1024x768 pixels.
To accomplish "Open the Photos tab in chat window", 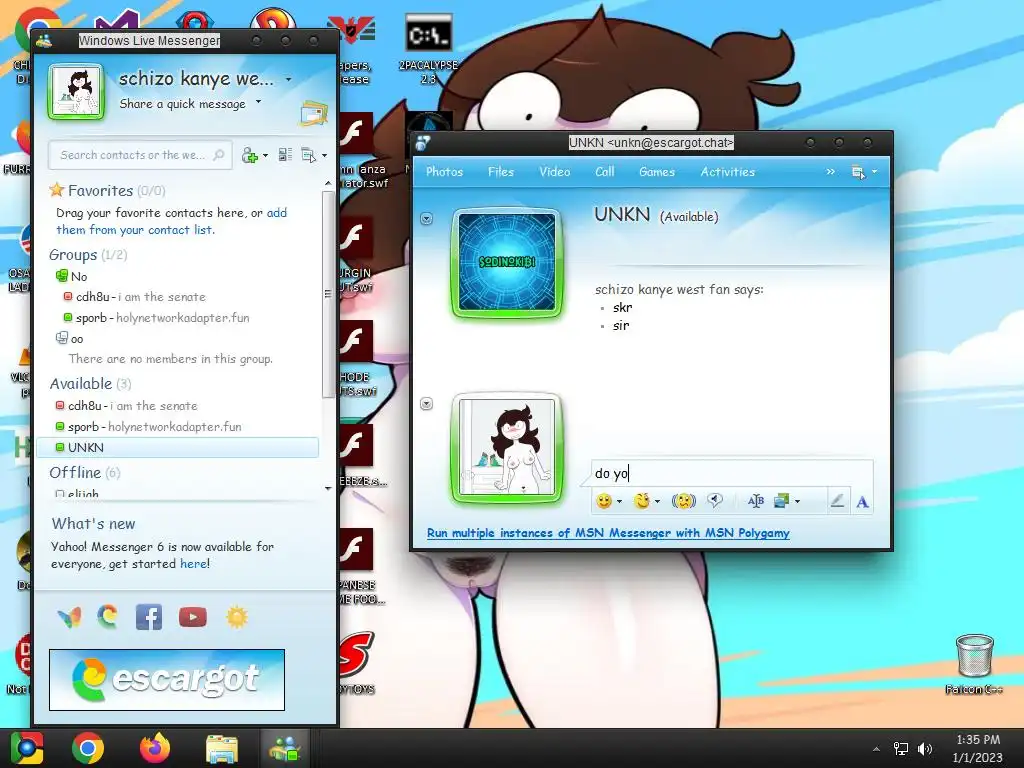I will (x=444, y=172).
